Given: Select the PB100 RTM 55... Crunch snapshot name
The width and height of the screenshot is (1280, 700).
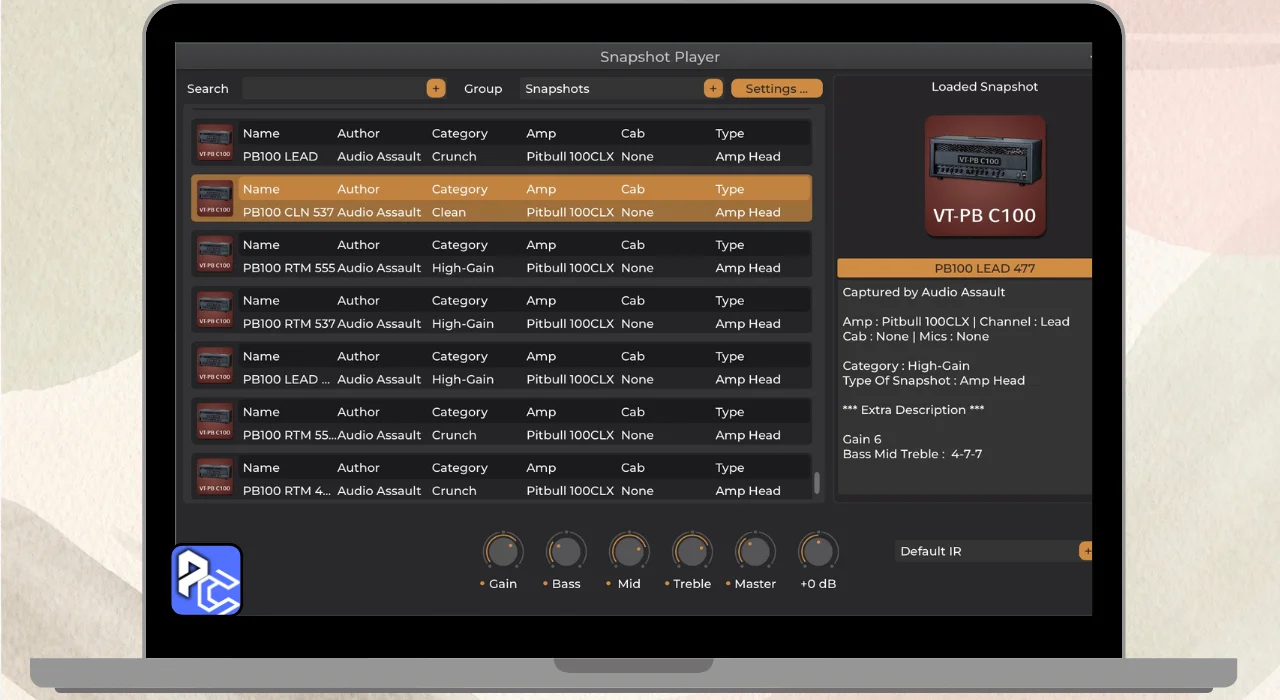Looking at the screenshot, I should pyautogui.click(x=288, y=435).
